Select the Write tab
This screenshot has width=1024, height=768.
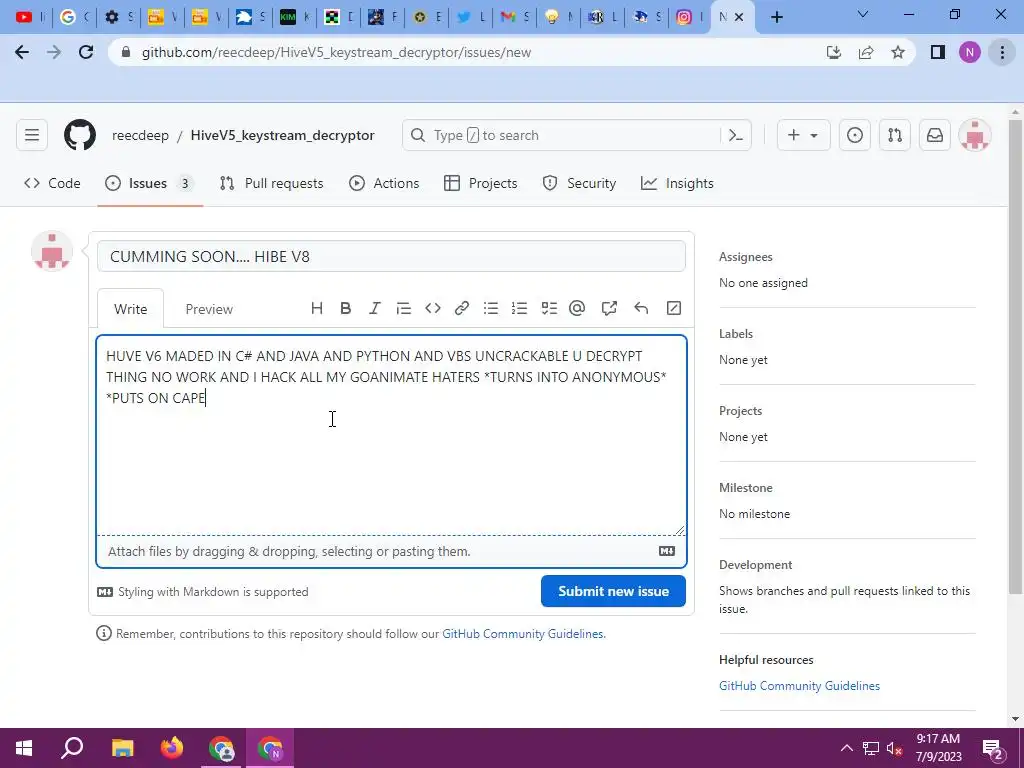pos(131,309)
